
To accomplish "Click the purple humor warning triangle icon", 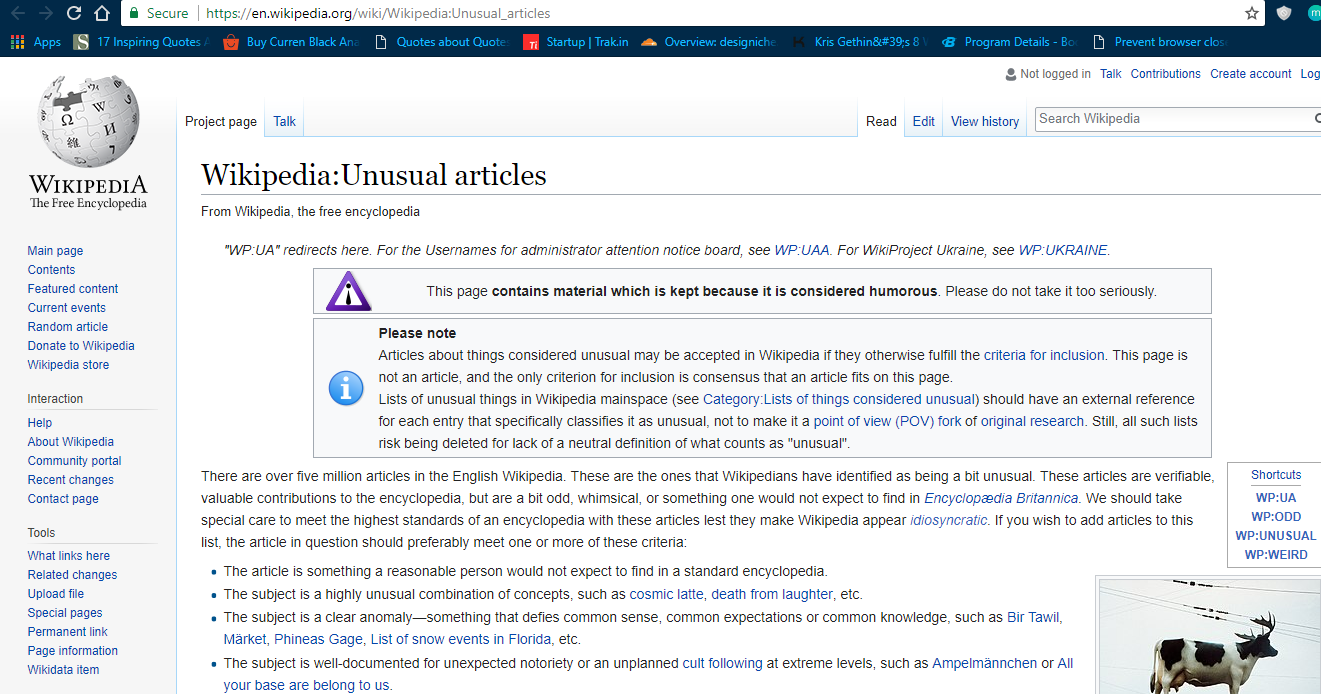I will point(348,291).
